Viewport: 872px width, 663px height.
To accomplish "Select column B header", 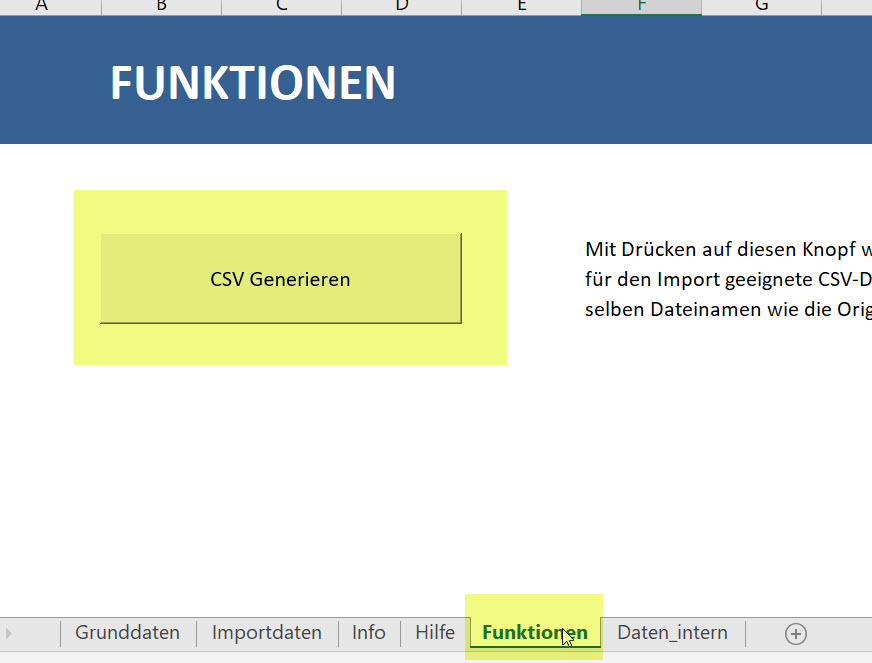I will coord(161,7).
